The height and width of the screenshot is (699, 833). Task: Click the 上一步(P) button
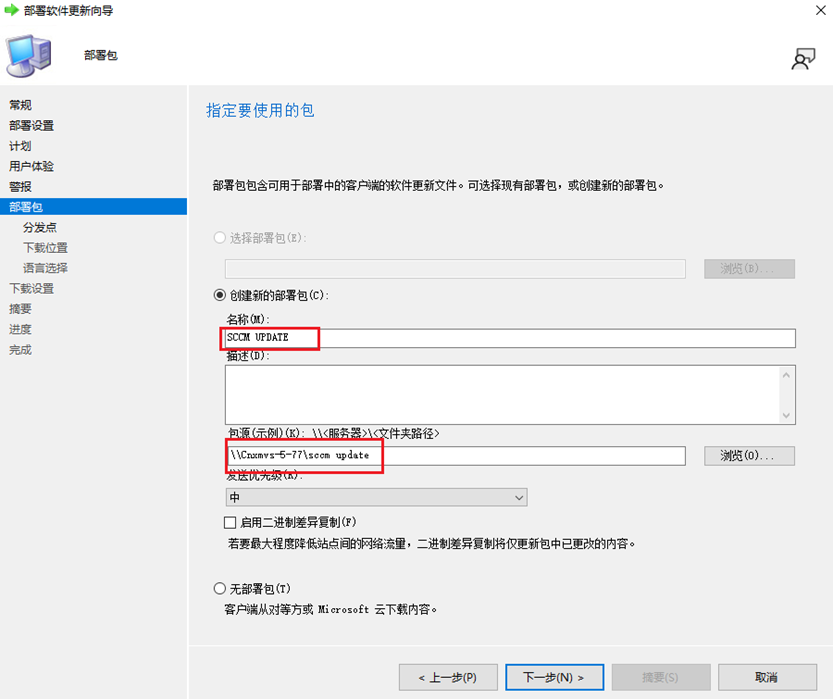[x=447, y=677]
